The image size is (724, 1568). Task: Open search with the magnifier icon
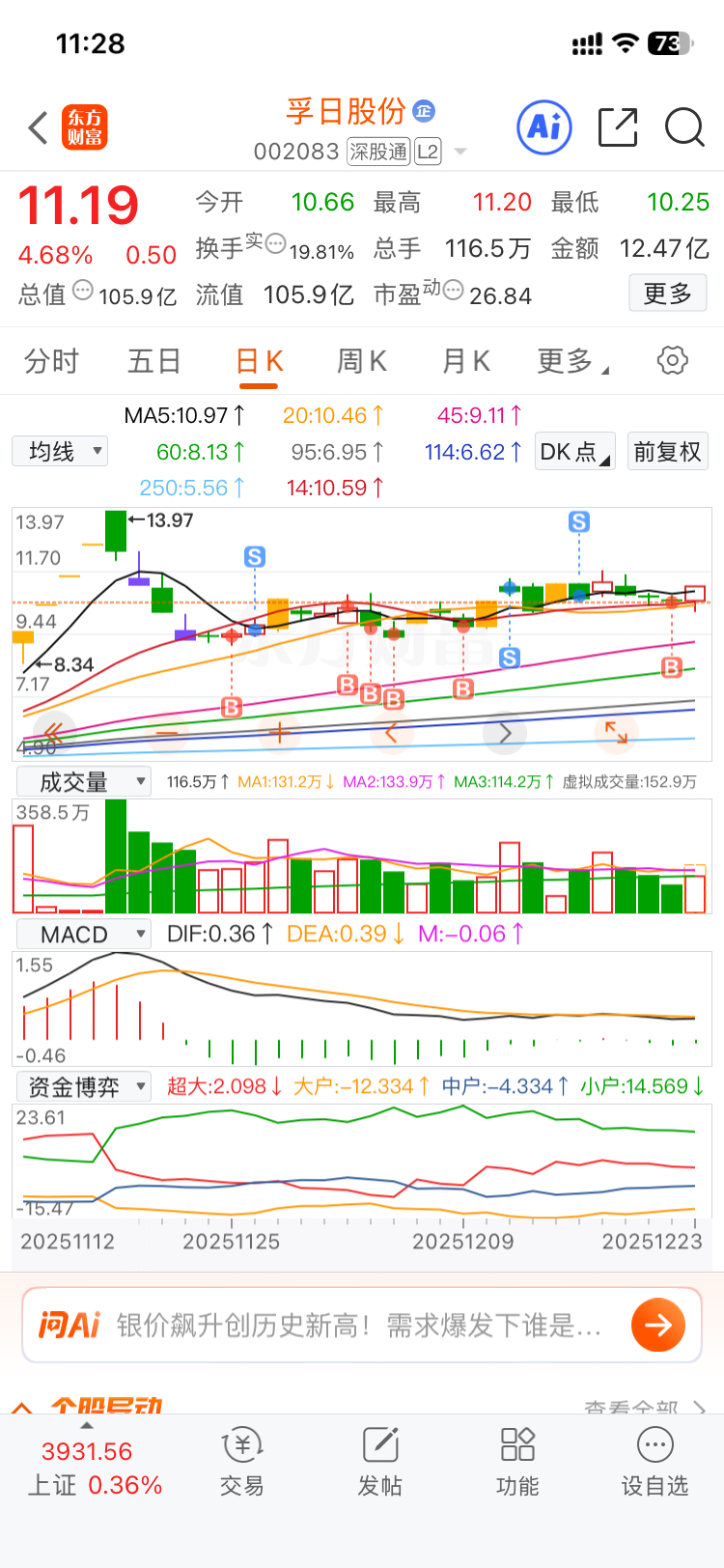tap(684, 126)
